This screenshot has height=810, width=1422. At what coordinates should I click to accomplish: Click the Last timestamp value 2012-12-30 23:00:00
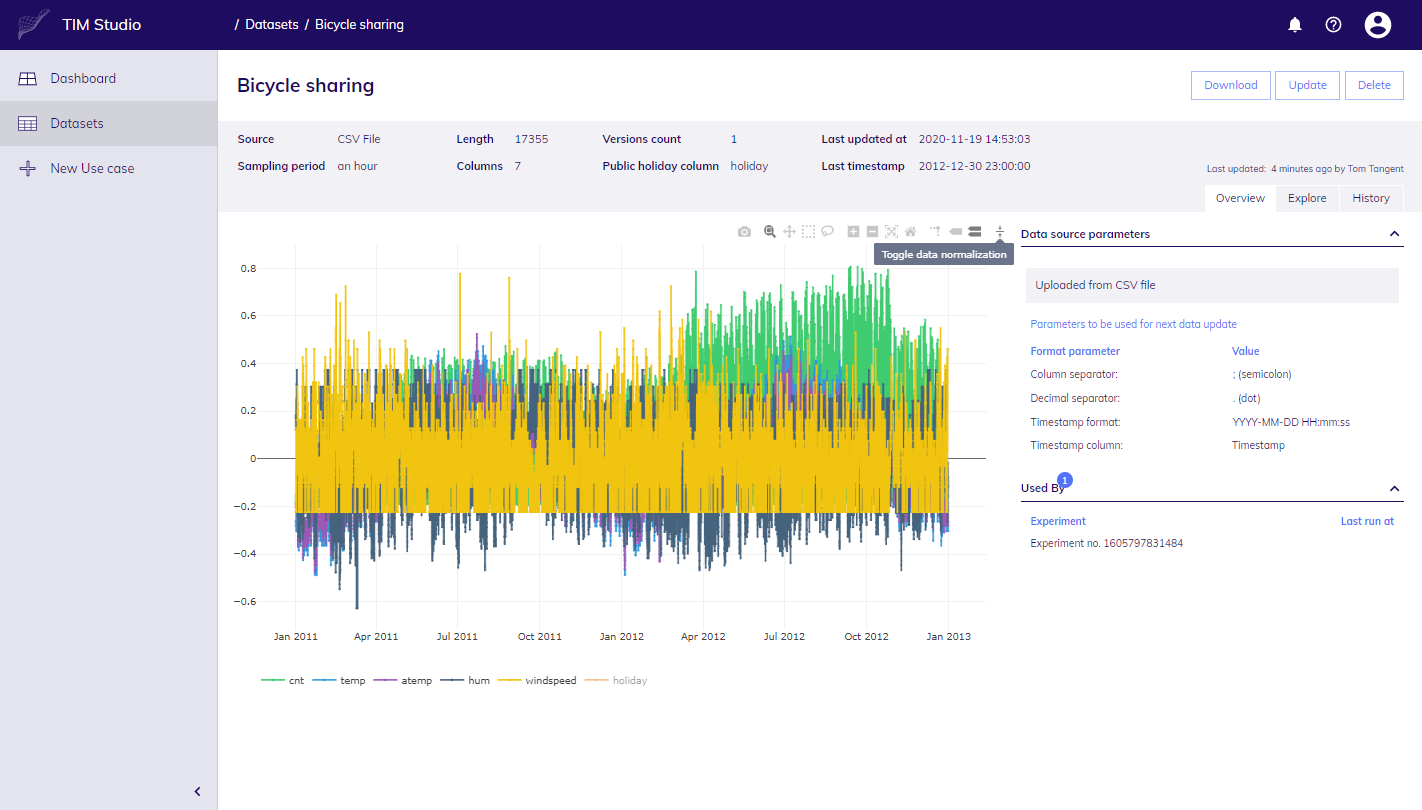pos(974,166)
